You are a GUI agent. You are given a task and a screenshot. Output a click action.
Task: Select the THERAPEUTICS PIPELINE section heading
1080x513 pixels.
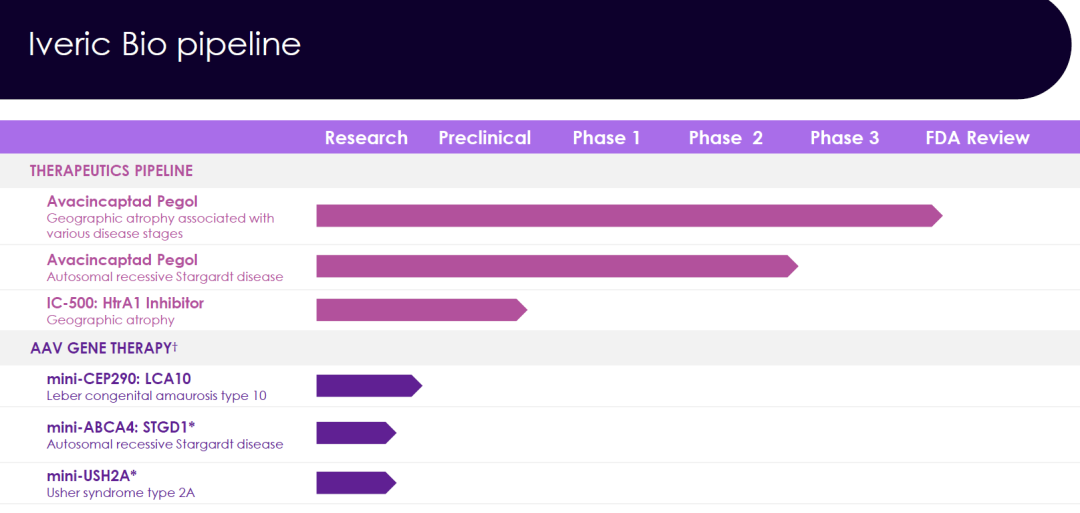pos(111,171)
